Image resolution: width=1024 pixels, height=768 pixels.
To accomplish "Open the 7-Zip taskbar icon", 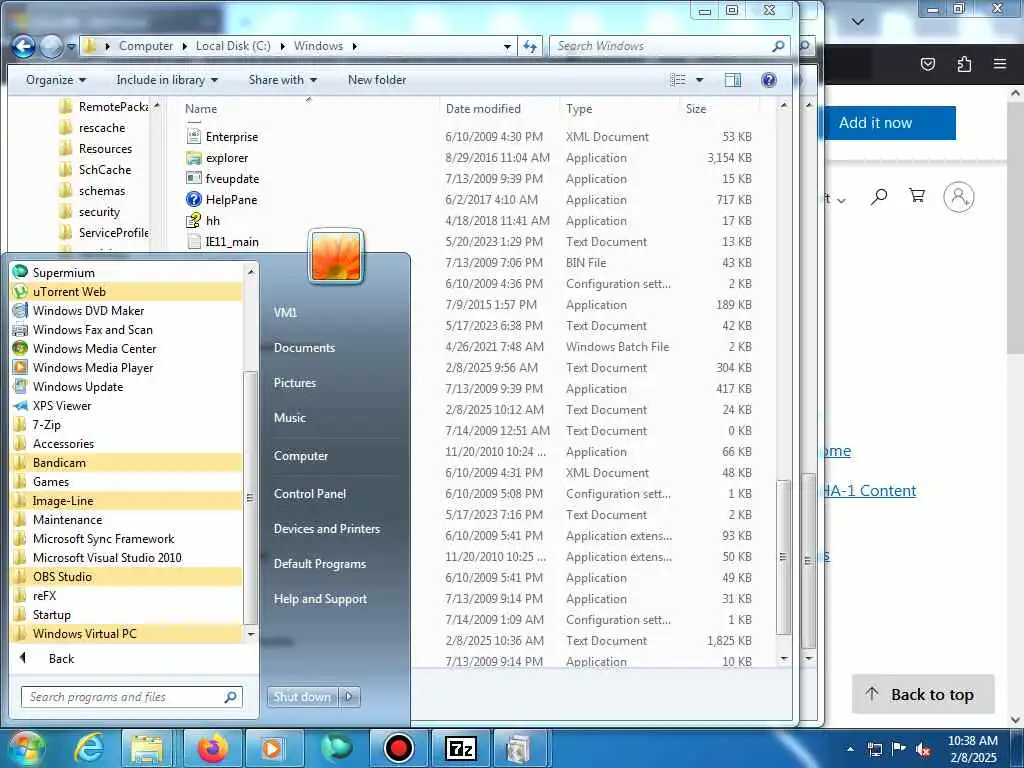I will tap(460, 748).
